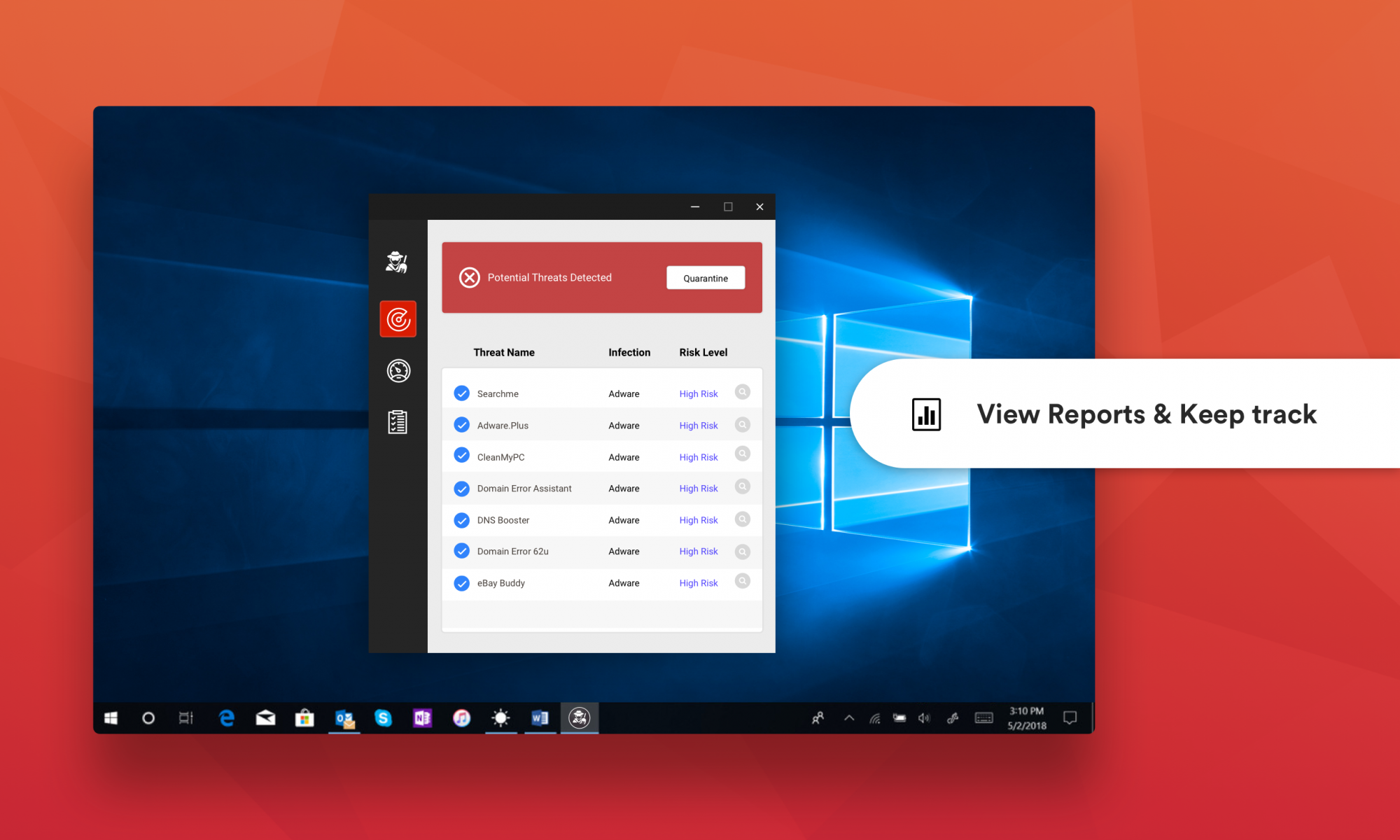This screenshot has width=1400, height=840.
Task: Open Task View in the taskbar
Action: point(186,718)
